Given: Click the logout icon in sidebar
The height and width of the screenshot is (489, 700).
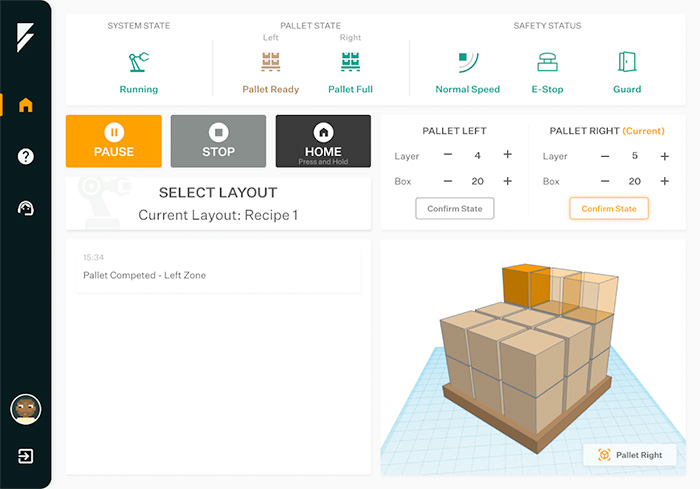Looking at the screenshot, I should click(x=26, y=456).
